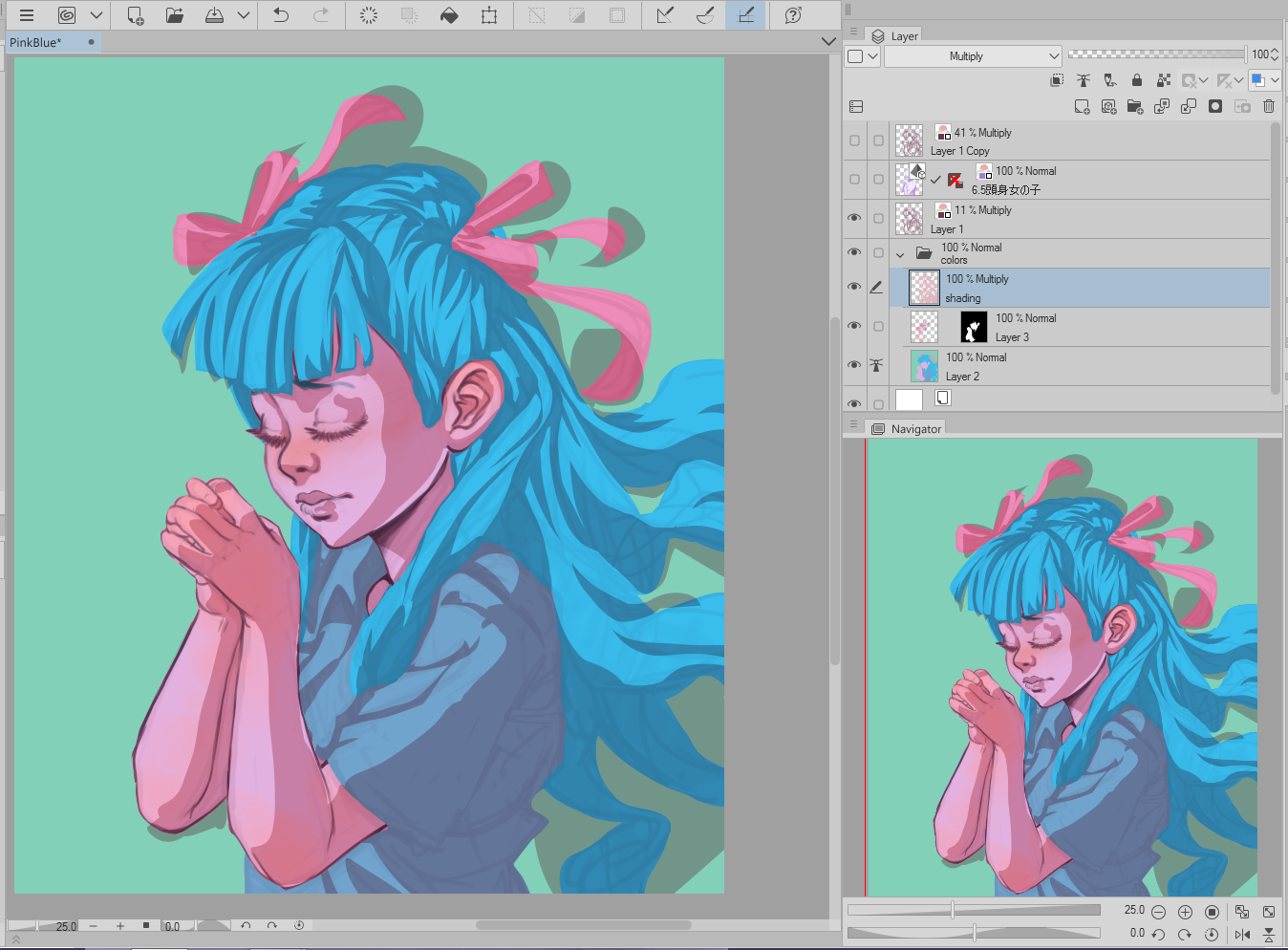This screenshot has height=950, width=1288.
Task: Open blending mode Multiply dropdown
Action: point(973,56)
